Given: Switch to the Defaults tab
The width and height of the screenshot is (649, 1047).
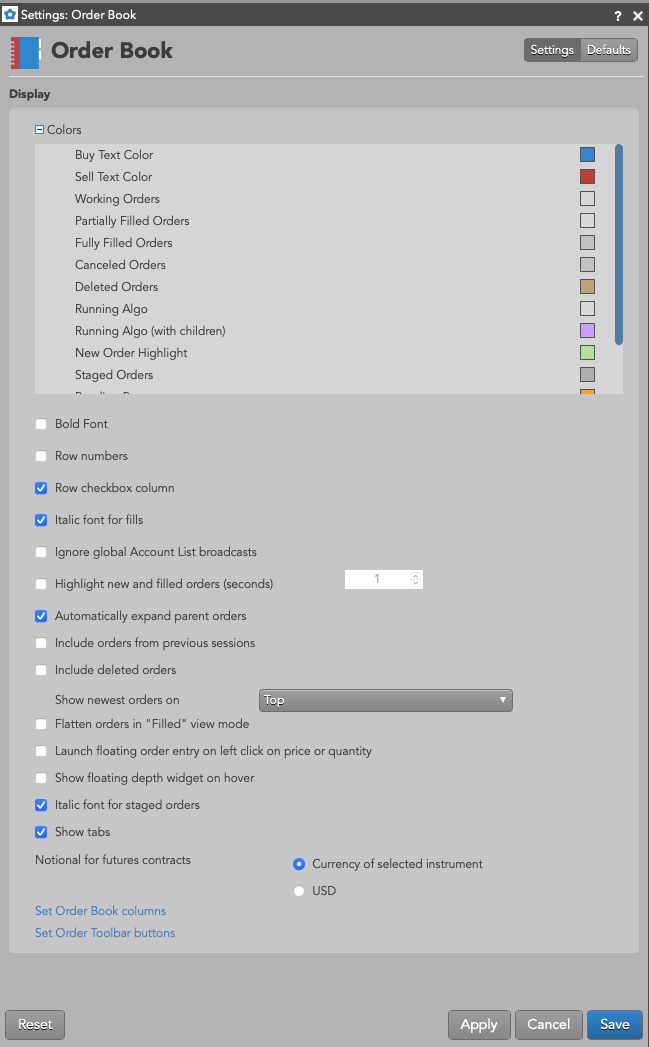Looking at the screenshot, I should [608, 50].
